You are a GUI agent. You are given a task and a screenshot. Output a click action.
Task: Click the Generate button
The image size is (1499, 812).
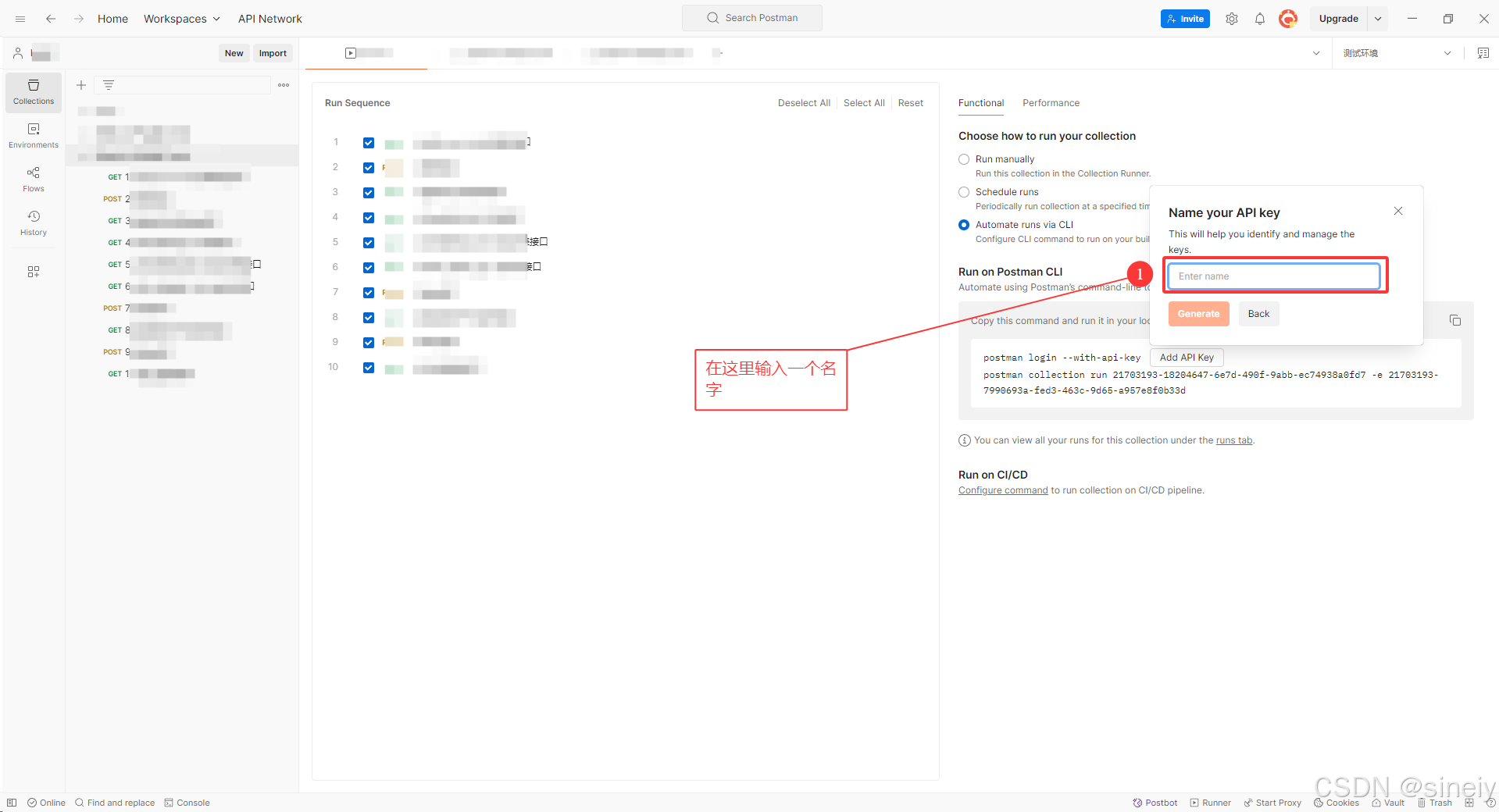click(x=1198, y=314)
